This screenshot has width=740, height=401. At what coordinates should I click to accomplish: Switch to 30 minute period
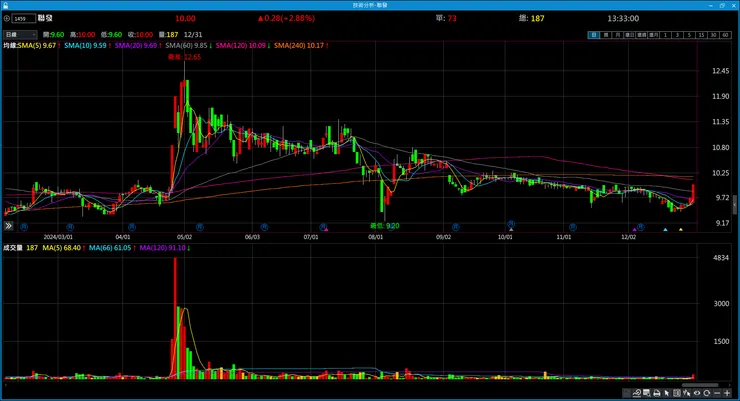click(x=714, y=35)
